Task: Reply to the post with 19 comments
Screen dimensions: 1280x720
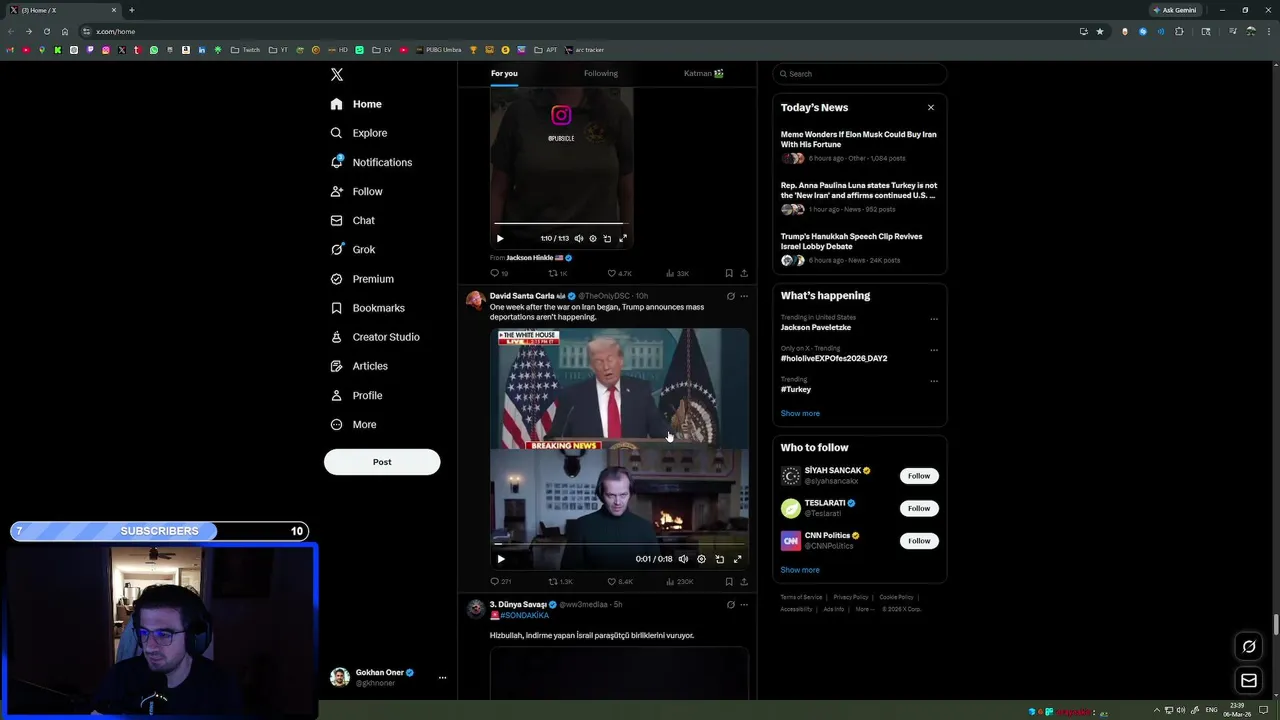Action: click(x=499, y=273)
